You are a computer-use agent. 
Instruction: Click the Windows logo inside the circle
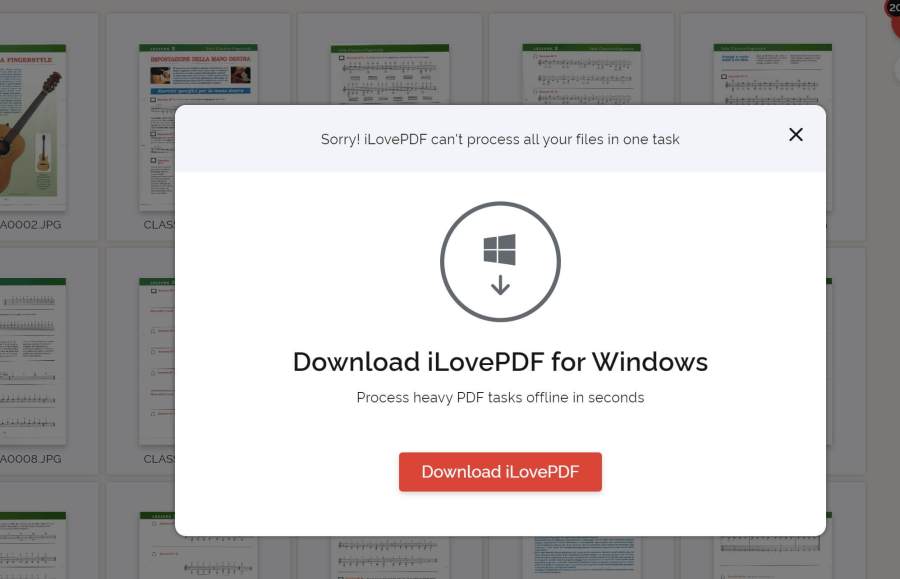pos(500,250)
